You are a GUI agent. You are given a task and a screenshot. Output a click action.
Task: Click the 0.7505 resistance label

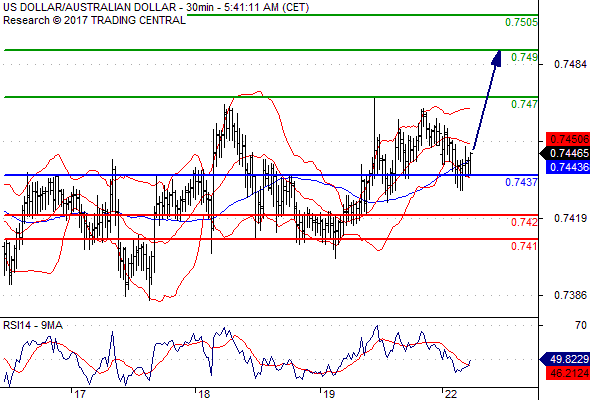[x=521, y=22]
